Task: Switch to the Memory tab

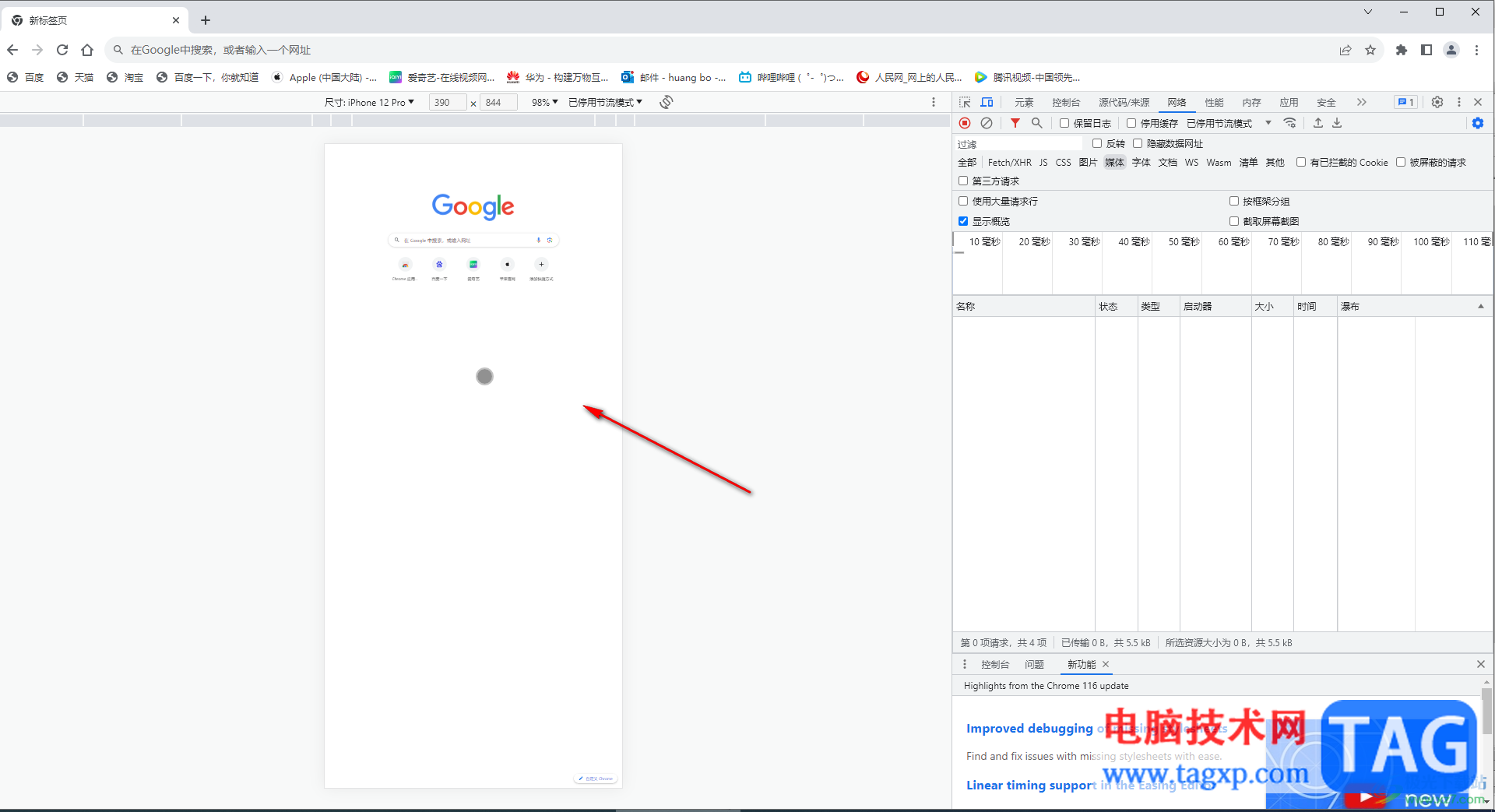Action: [x=1251, y=102]
